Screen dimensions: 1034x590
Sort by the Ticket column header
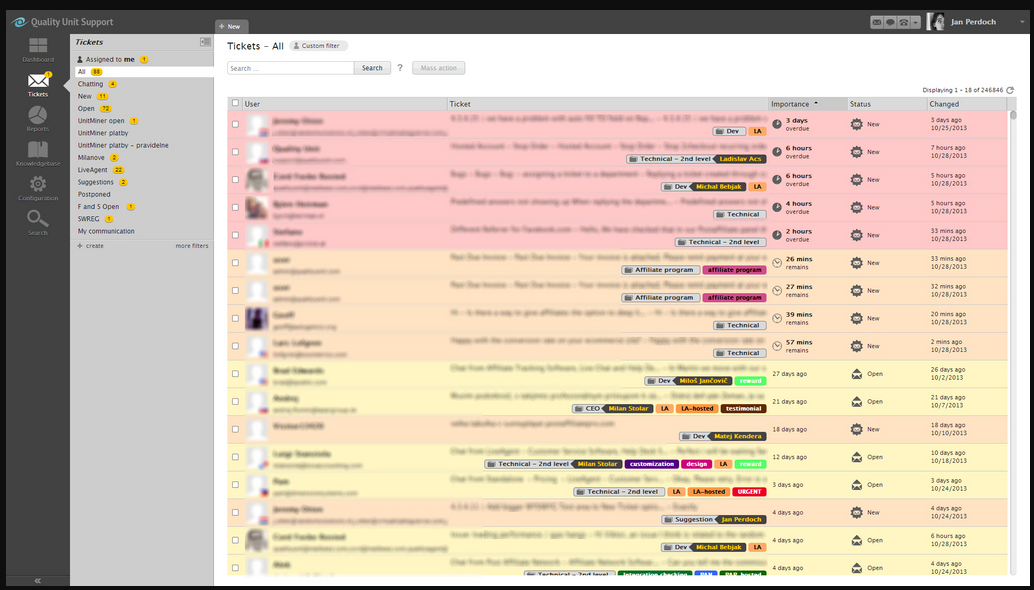click(x=608, y=104)
